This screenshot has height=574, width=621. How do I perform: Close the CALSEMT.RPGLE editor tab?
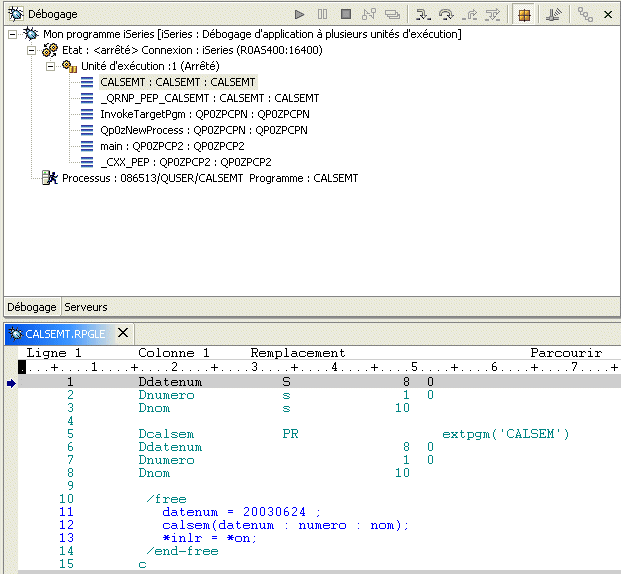[123, 333]
